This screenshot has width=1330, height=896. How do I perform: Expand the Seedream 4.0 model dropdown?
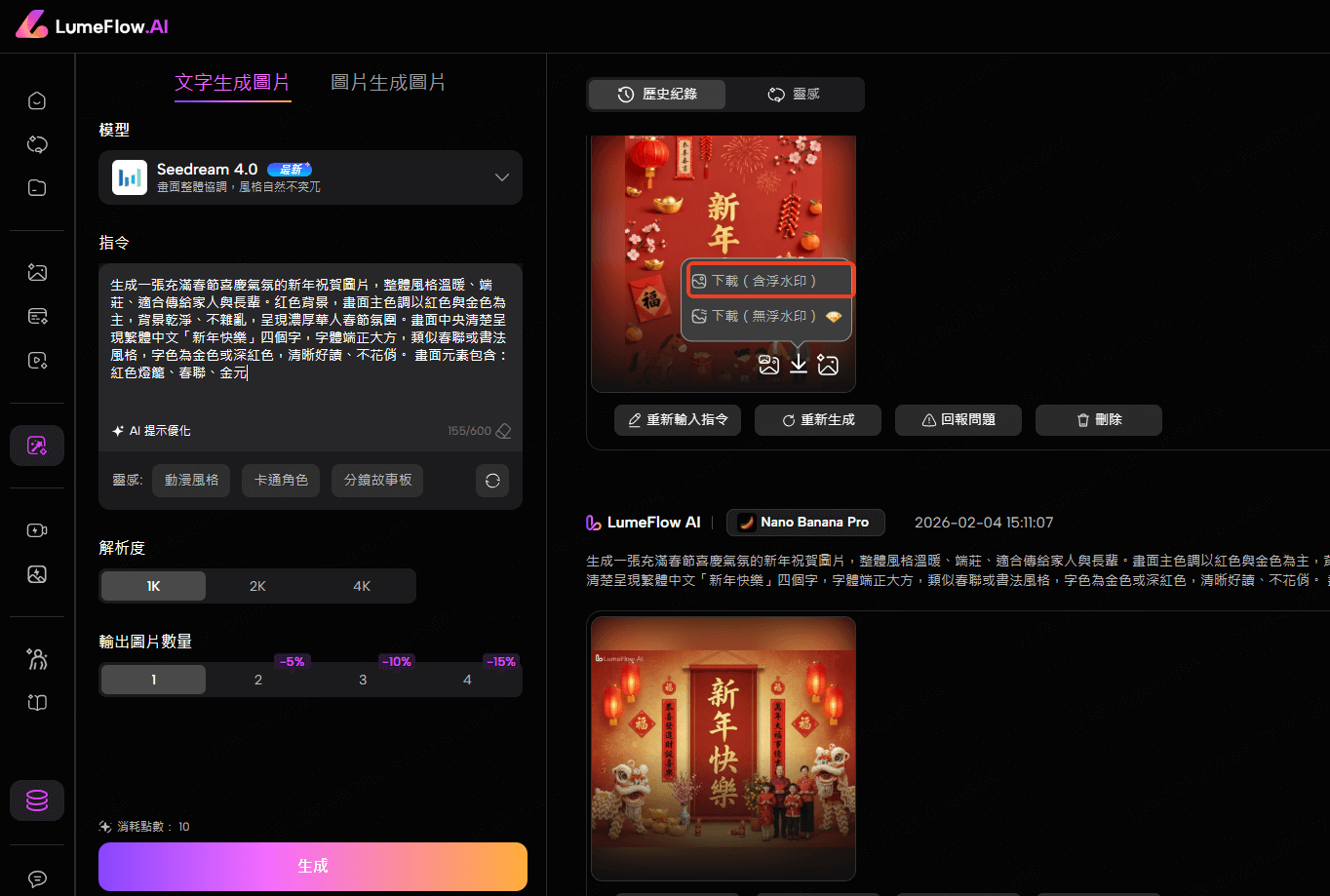(x=502, y=177)
